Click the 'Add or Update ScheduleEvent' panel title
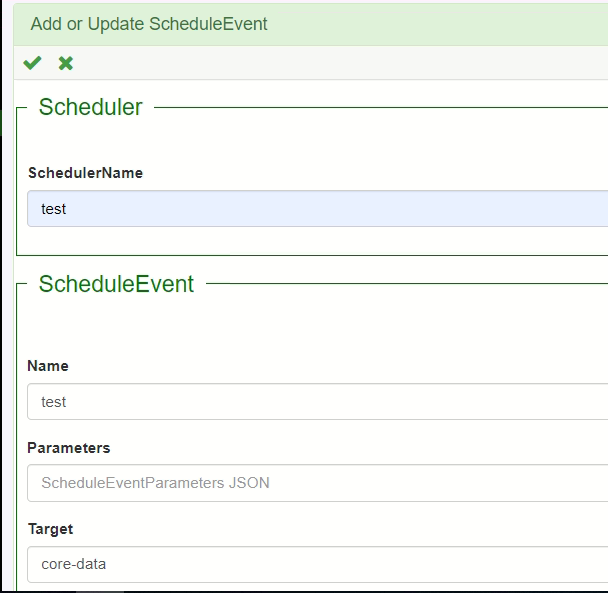Viewport: 608px width, 593px height. click(x=149, y=24)
